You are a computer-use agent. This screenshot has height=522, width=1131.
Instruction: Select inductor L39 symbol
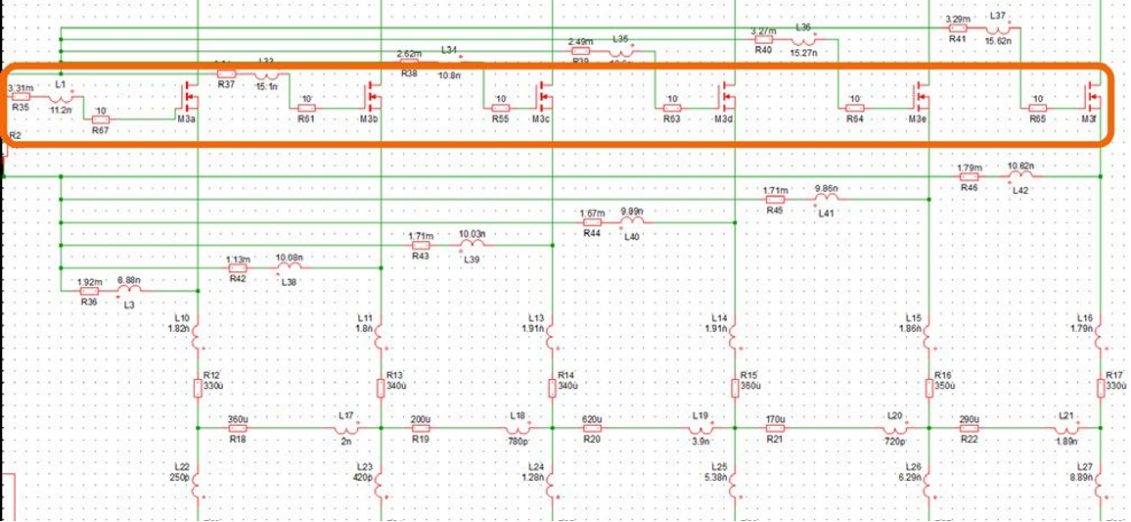click(472, 245)
